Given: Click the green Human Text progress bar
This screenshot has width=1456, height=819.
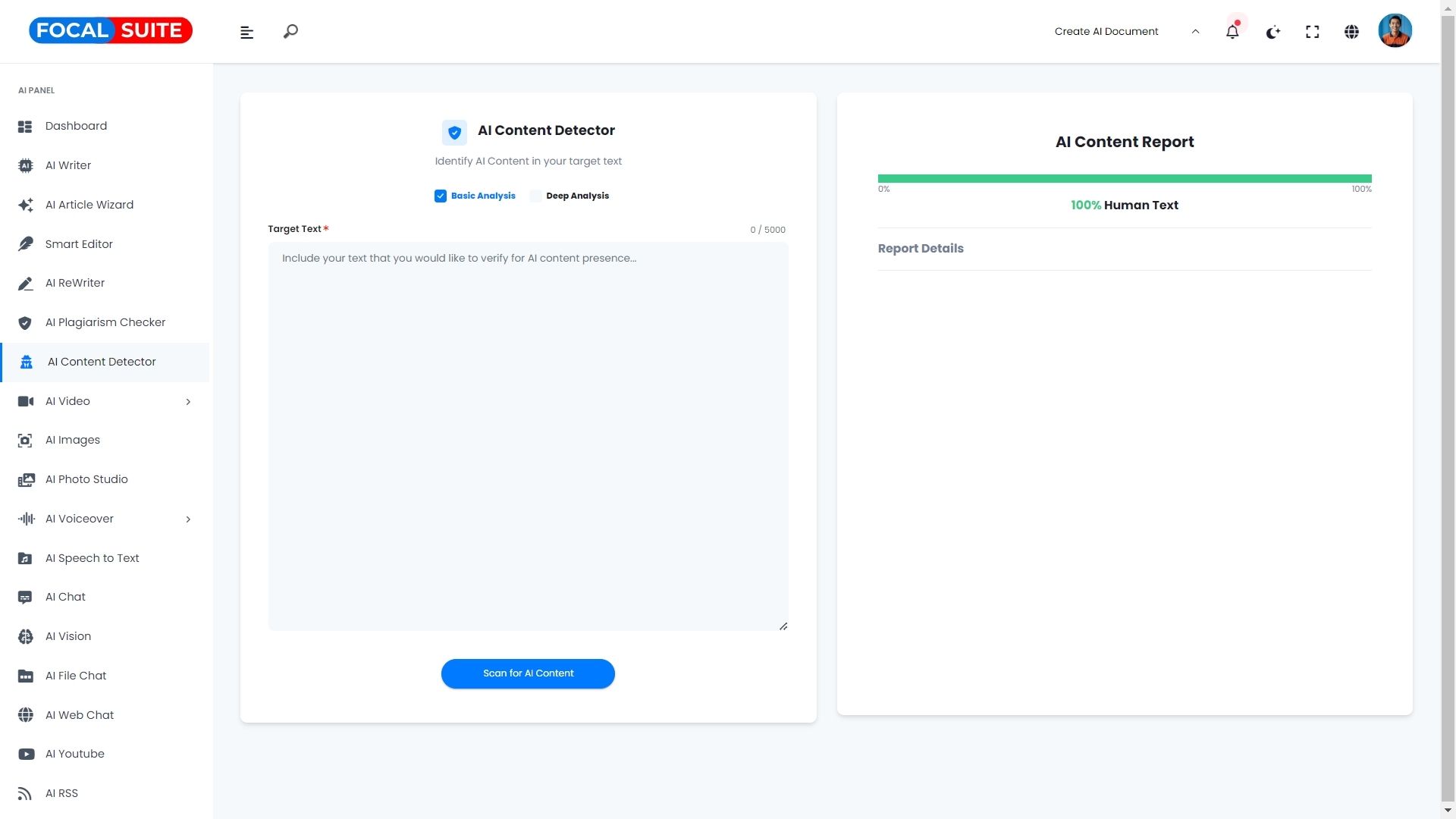Looking at the screenshot, I should (x=1124, y=179).
